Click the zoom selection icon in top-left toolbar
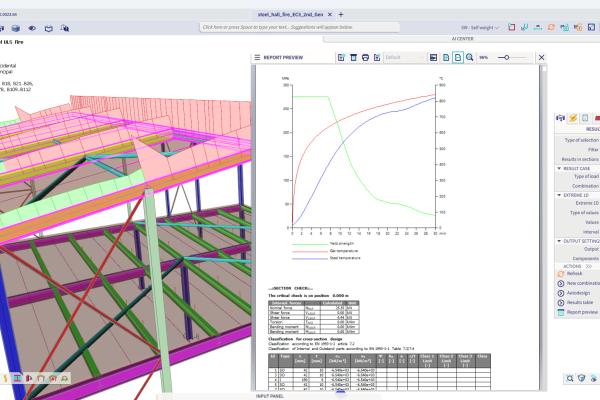This screenshot has width=600, height=400. pyautogui.click(x=65, y=28)
